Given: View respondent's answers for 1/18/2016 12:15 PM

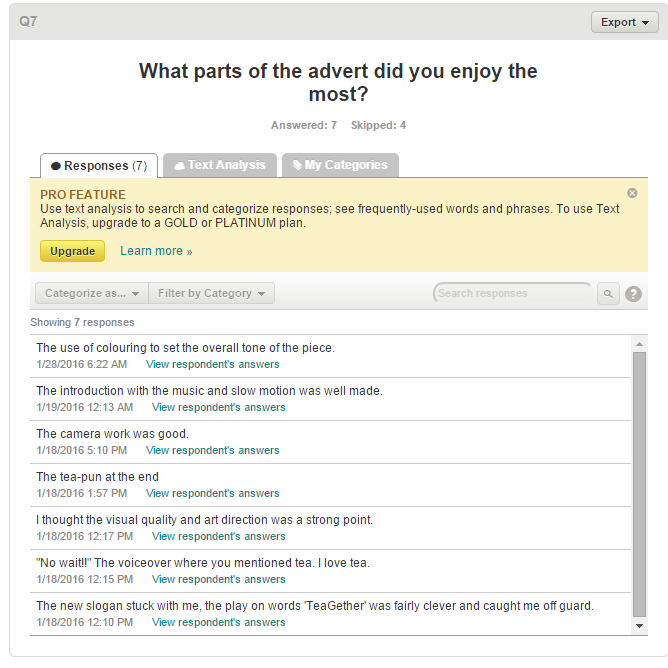Looking at the screenshot, I should point(219,579).
